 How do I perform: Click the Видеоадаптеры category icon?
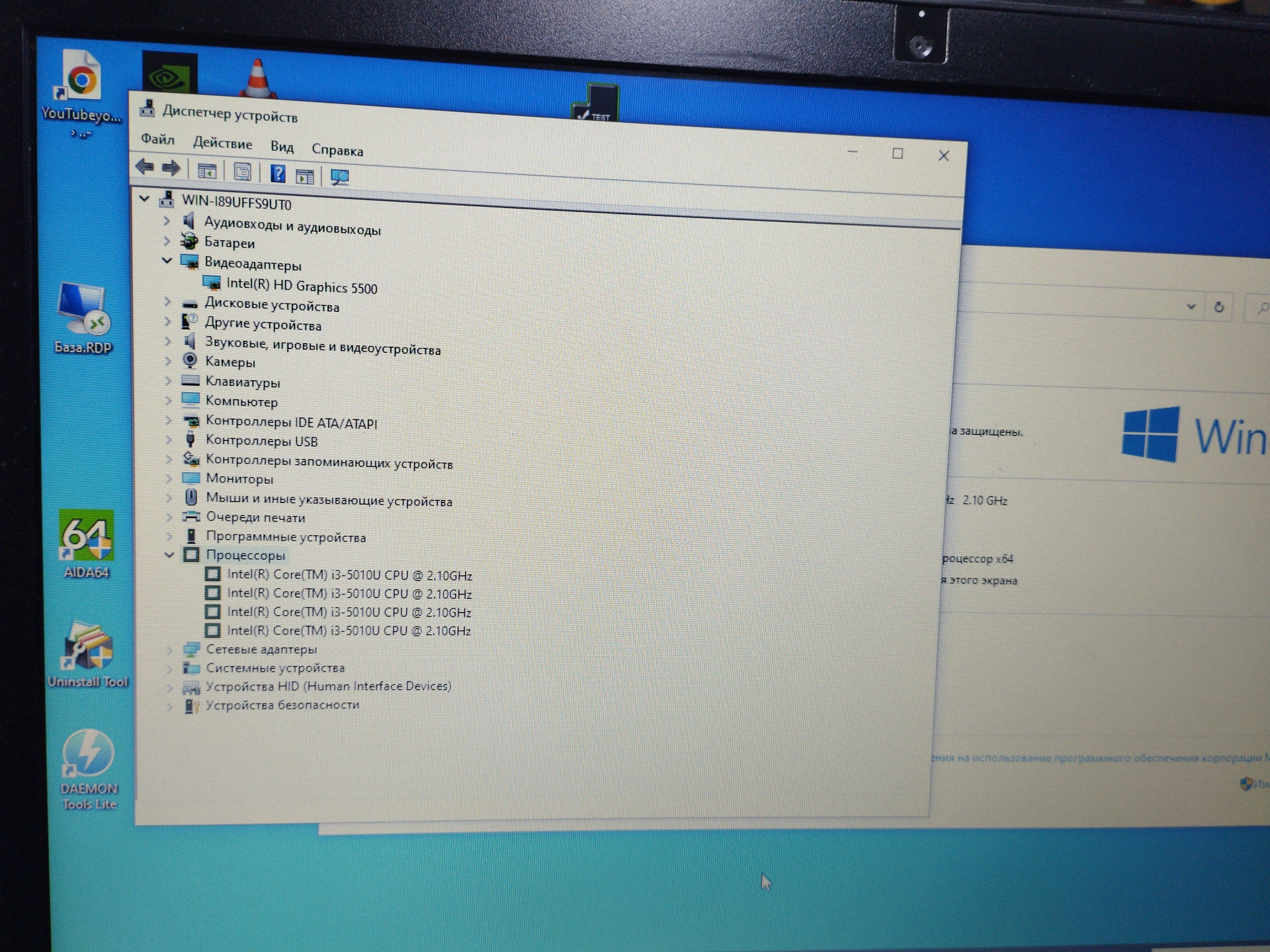click(190, 261)
